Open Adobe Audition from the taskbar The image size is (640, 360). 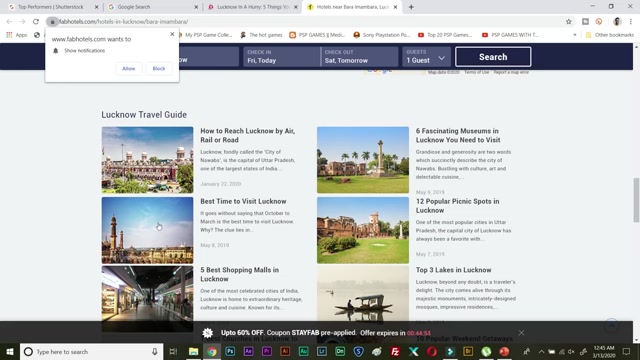pos(303,351)
